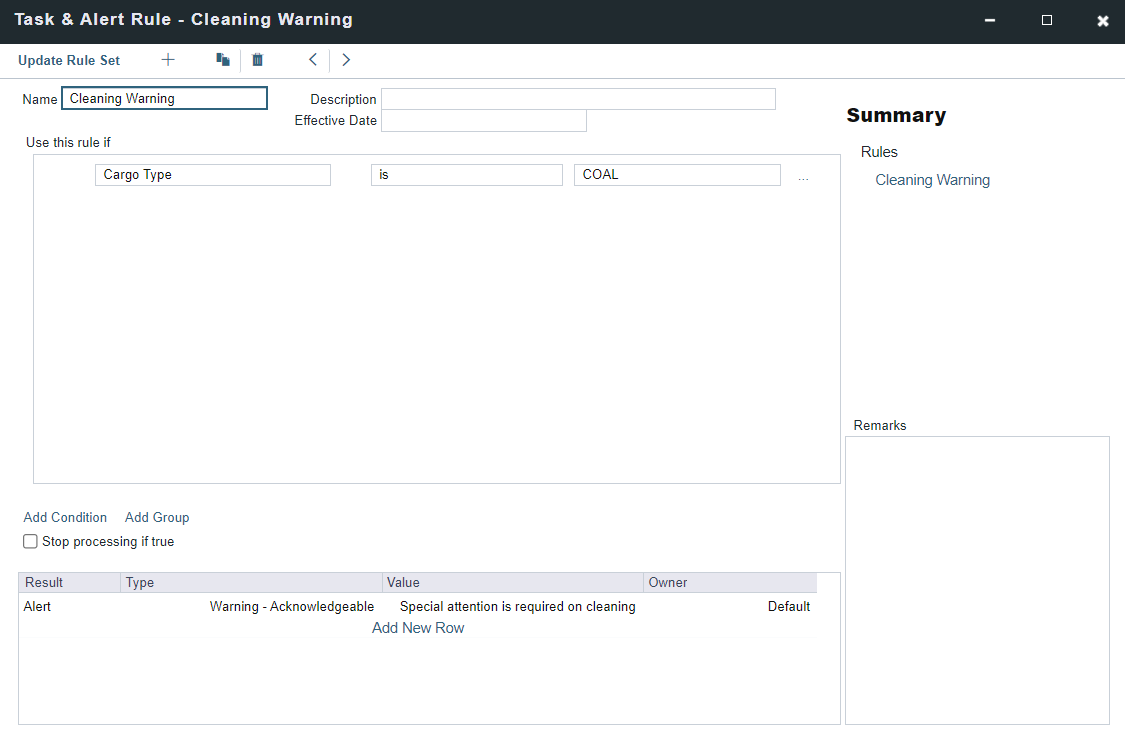This screenshot has width=1125, height=731.
Task: Click Add New Row in results
Action: pyautogui.click(x=418, y=628)
